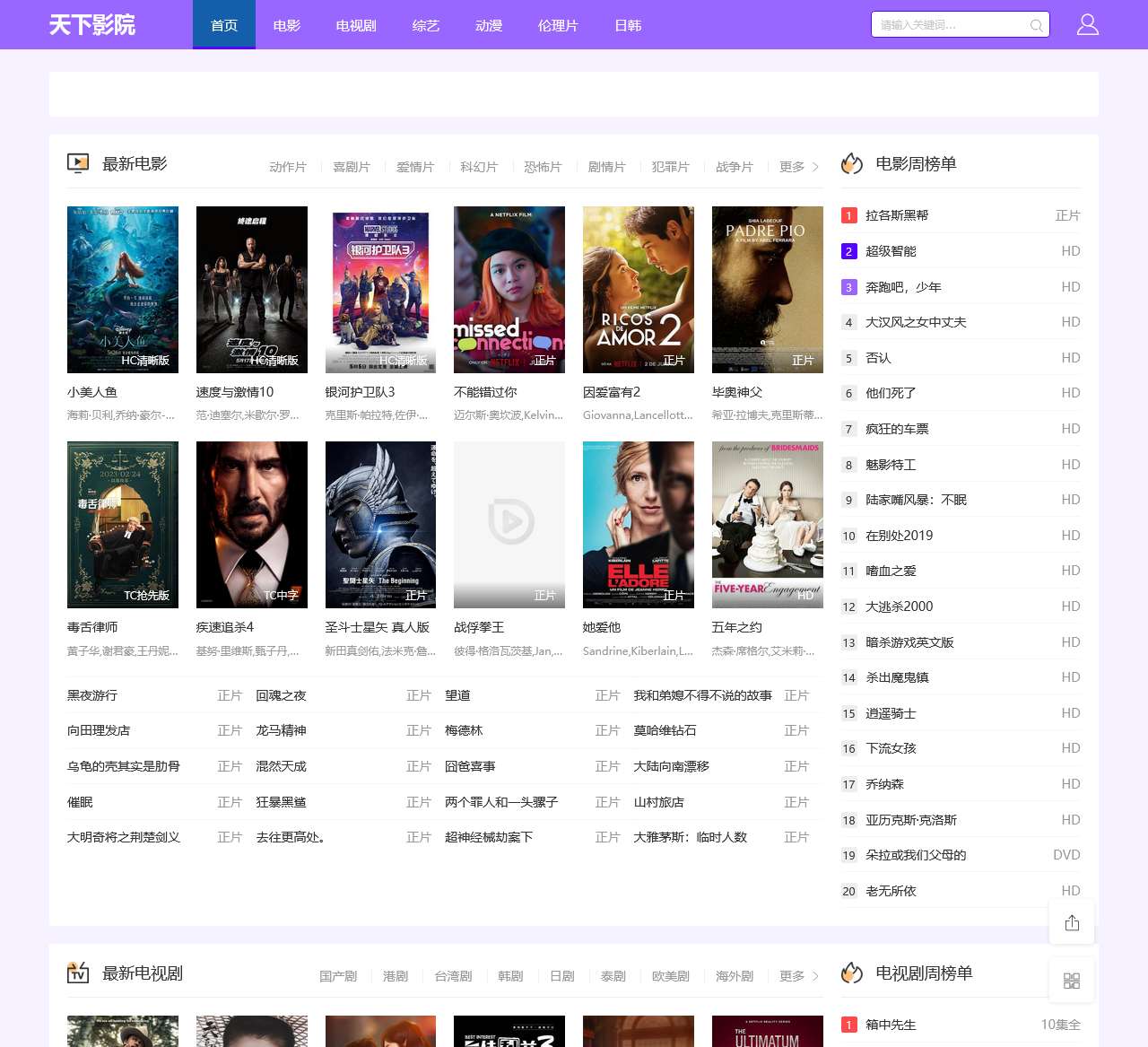Filter movies by 科幻片

click(479, 167)
